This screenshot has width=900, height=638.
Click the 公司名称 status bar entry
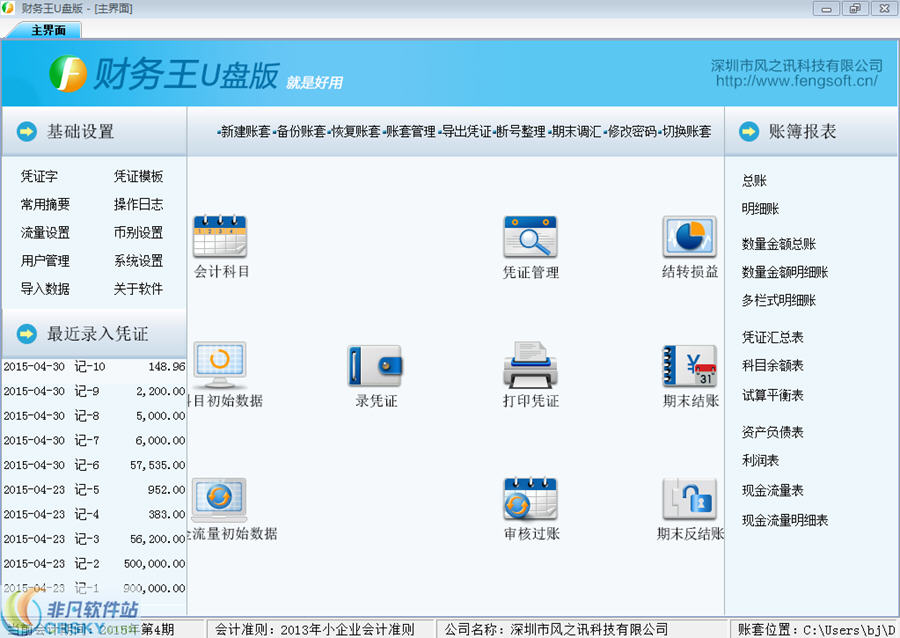click(x=581, y=629)
